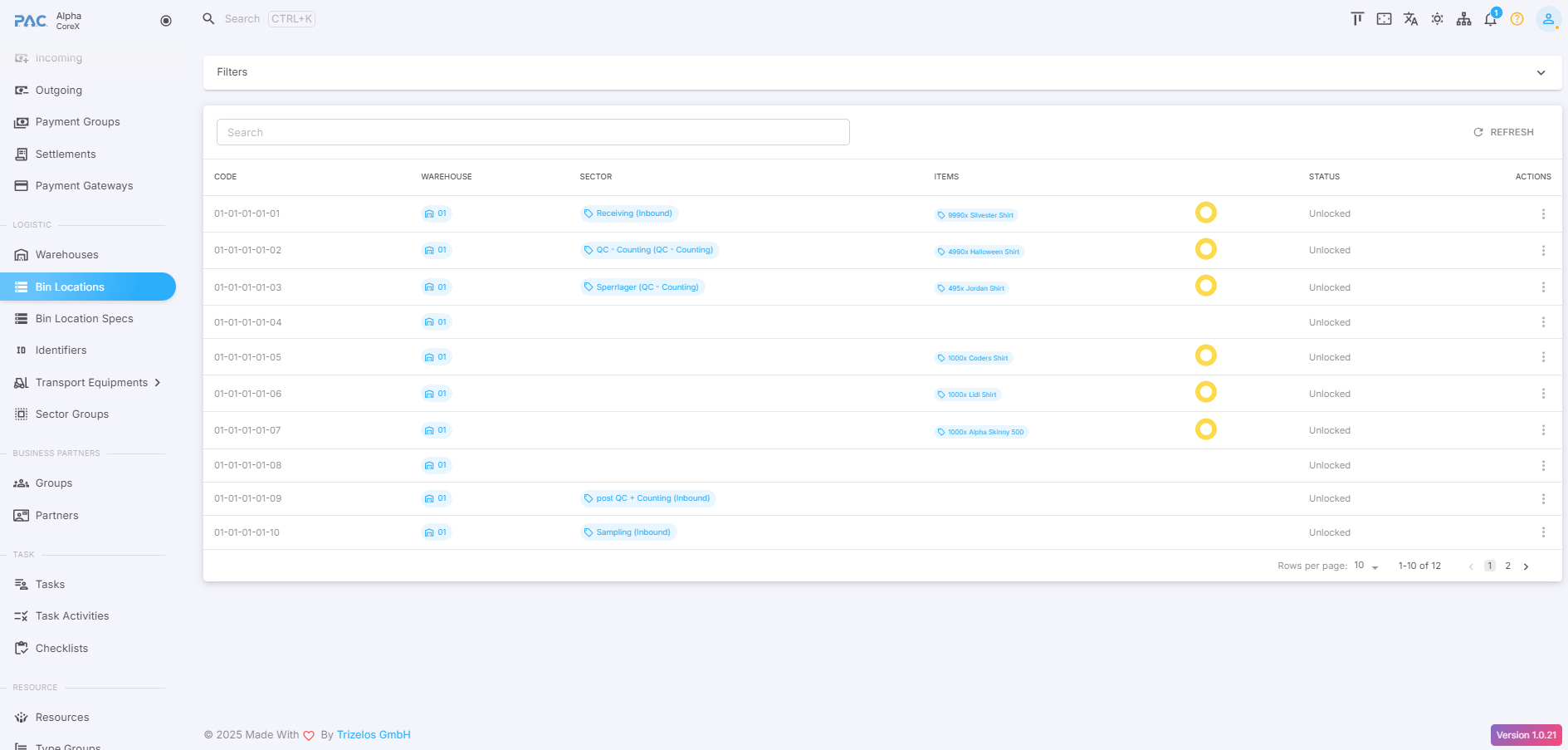Open actions menu for bin 01-01-01-01-03
This screenshot has height=750, width=1568.
[x=1543, y=287]
